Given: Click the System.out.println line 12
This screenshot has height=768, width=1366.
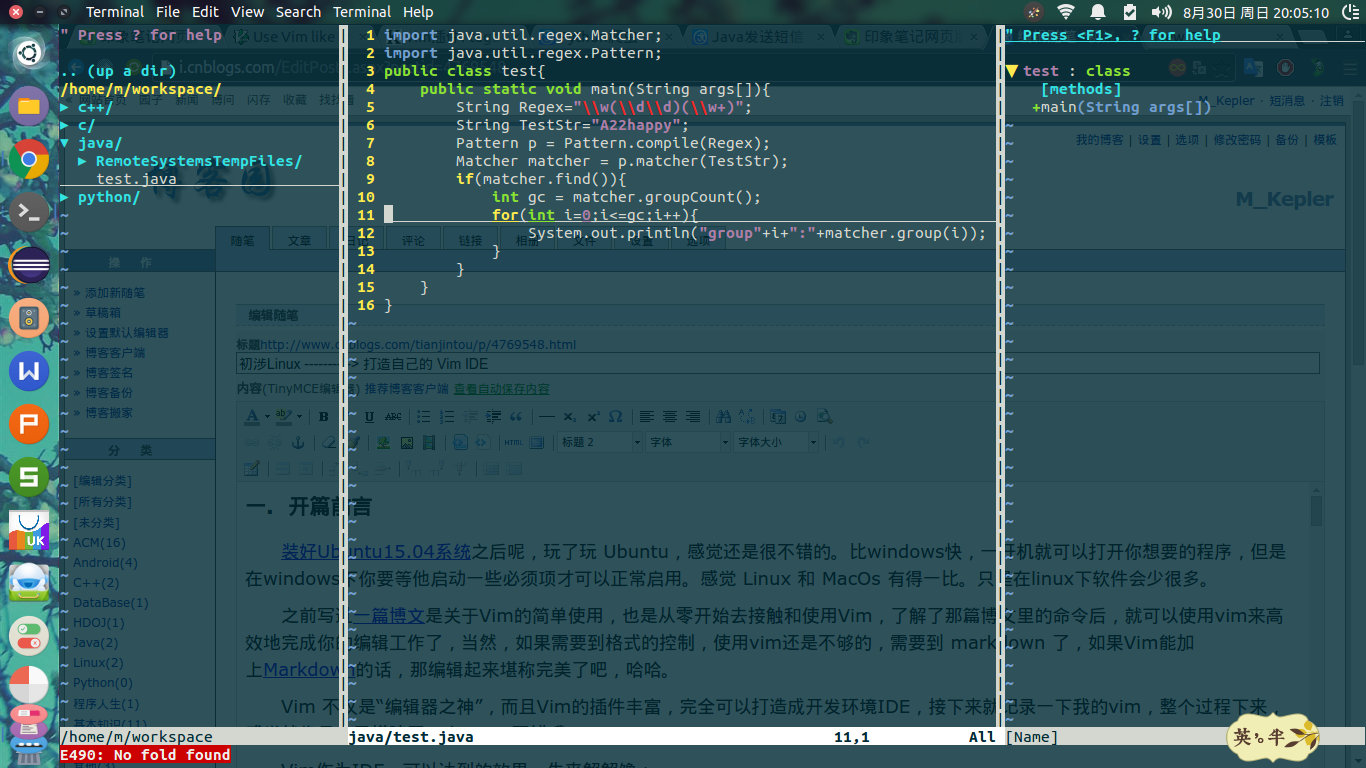Looking at the screenshot, I should coord(757,233).
